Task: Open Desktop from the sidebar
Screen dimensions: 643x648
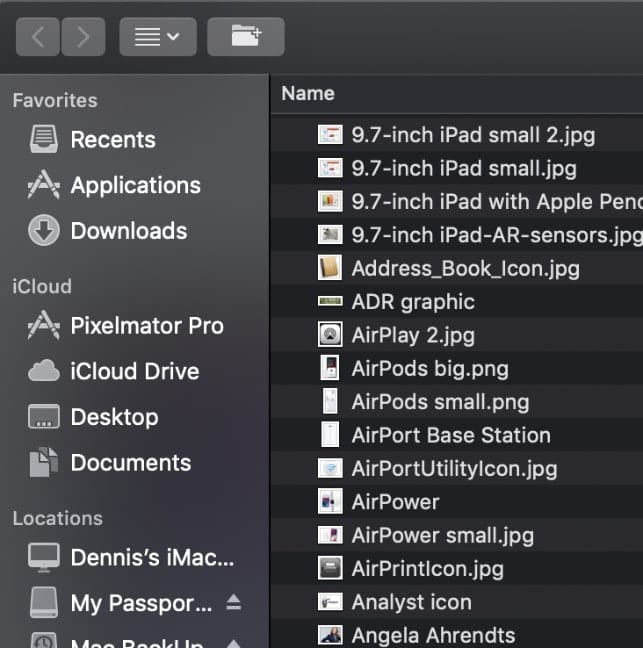Action: tap(114, 417)
